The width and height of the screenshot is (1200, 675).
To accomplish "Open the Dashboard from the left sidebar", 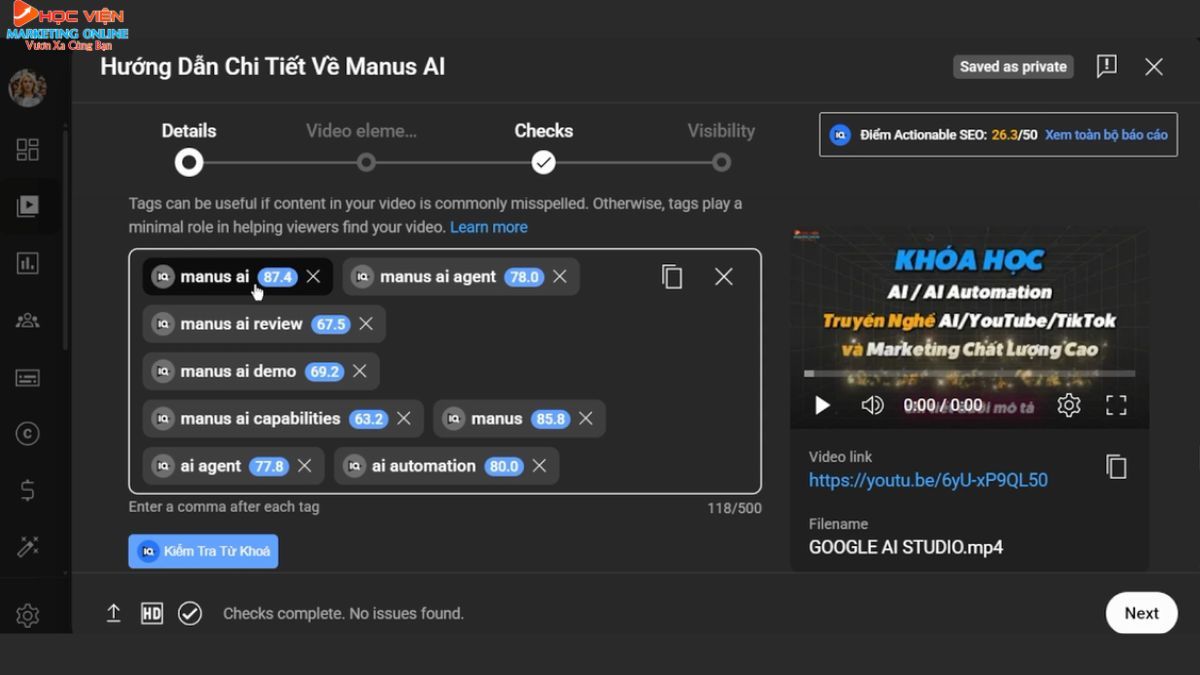I will pyautogui.click(x=28, y=150).
